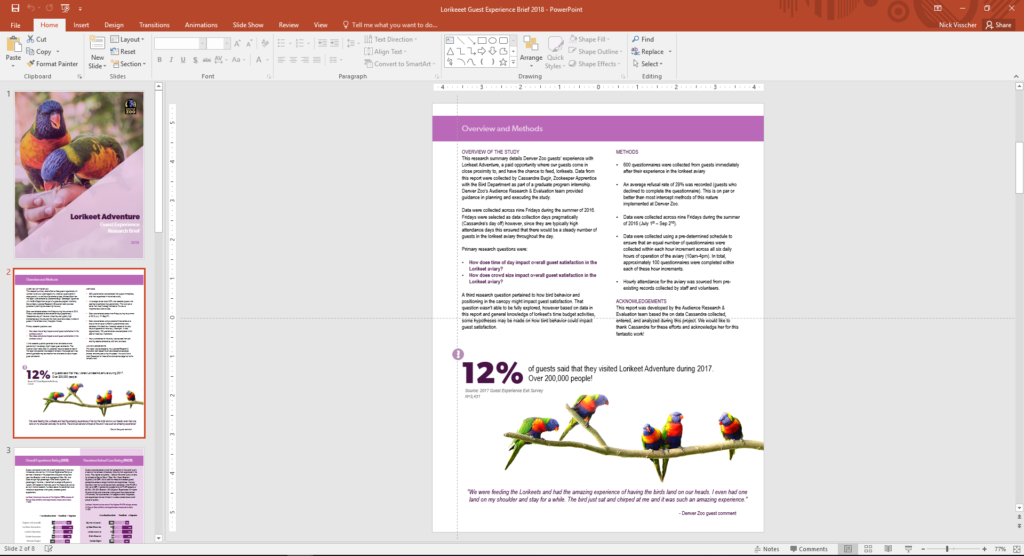Switch to the Animations tab
The height and width of the screenshot is (556, 1024).
(201, 25)
